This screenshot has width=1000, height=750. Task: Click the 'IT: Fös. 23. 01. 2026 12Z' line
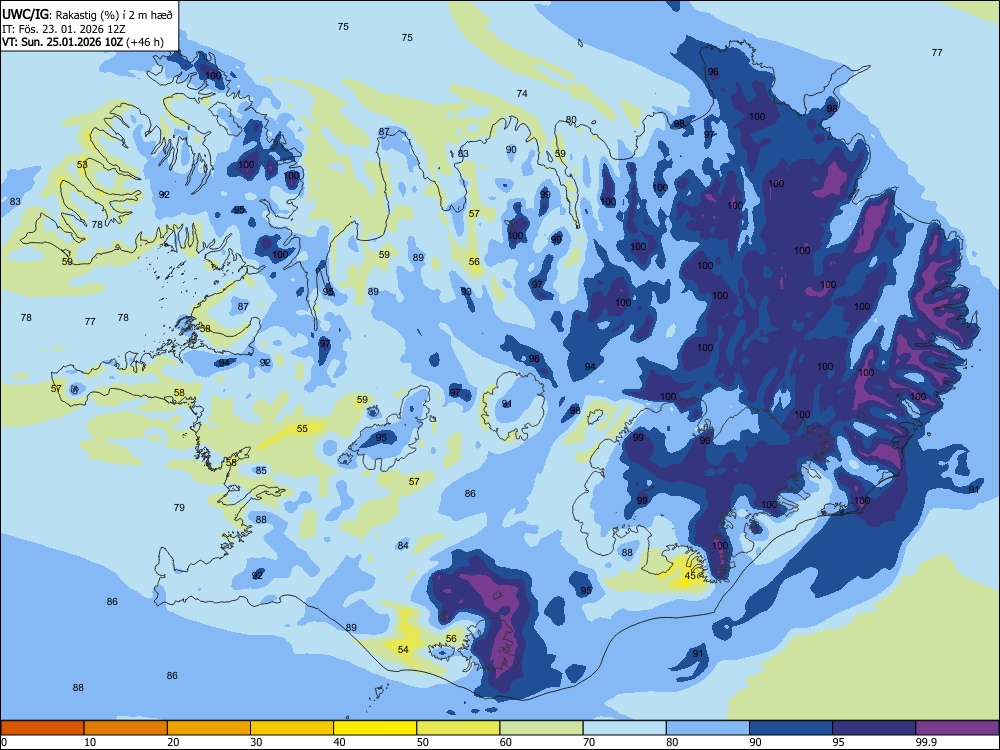(x=63, y=29)
